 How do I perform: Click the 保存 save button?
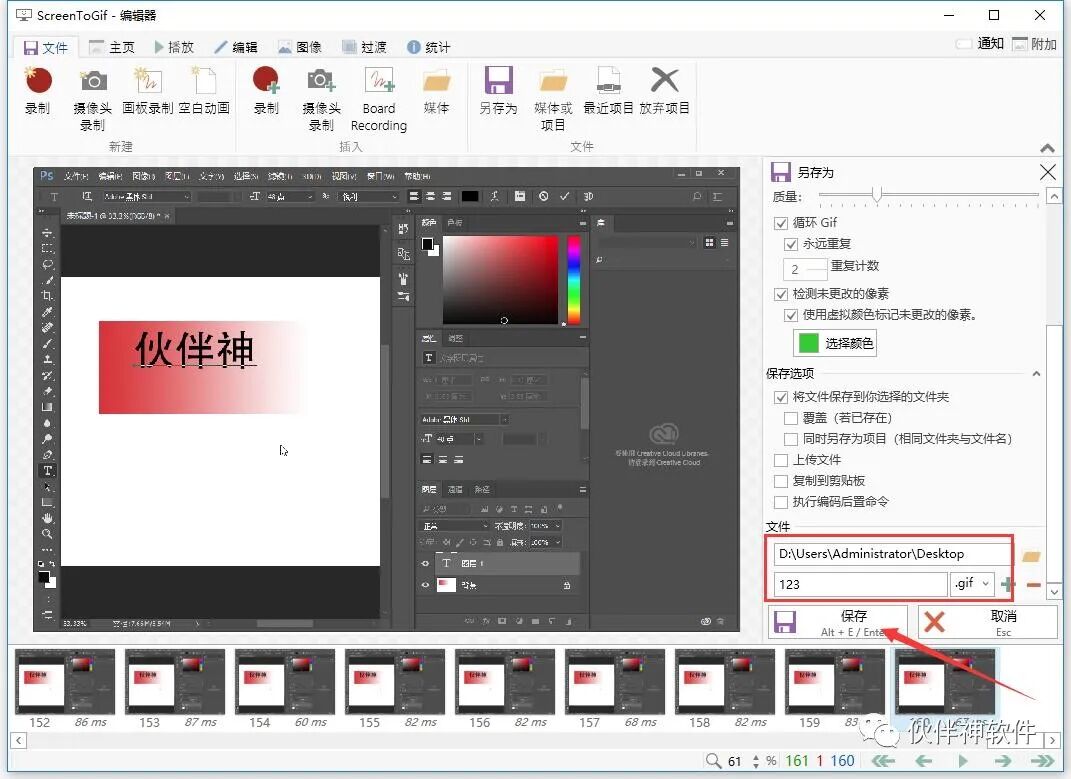[839, 621]
